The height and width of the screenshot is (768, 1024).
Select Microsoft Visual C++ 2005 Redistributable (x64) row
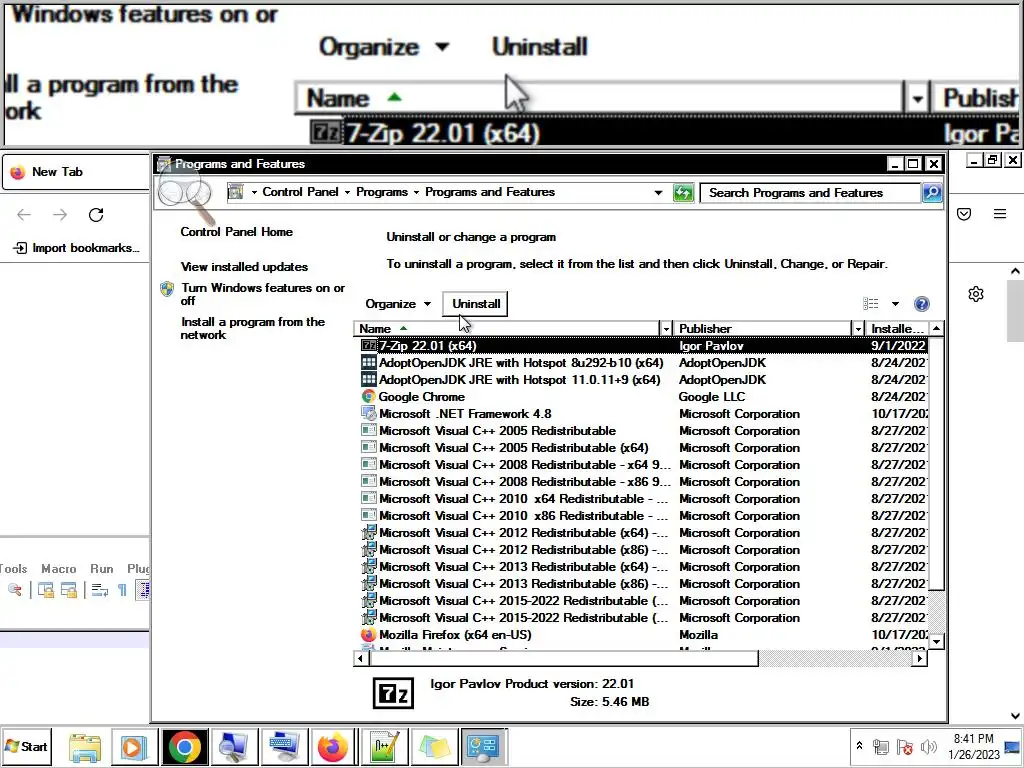pyautogui.click(x=643, y=448)
